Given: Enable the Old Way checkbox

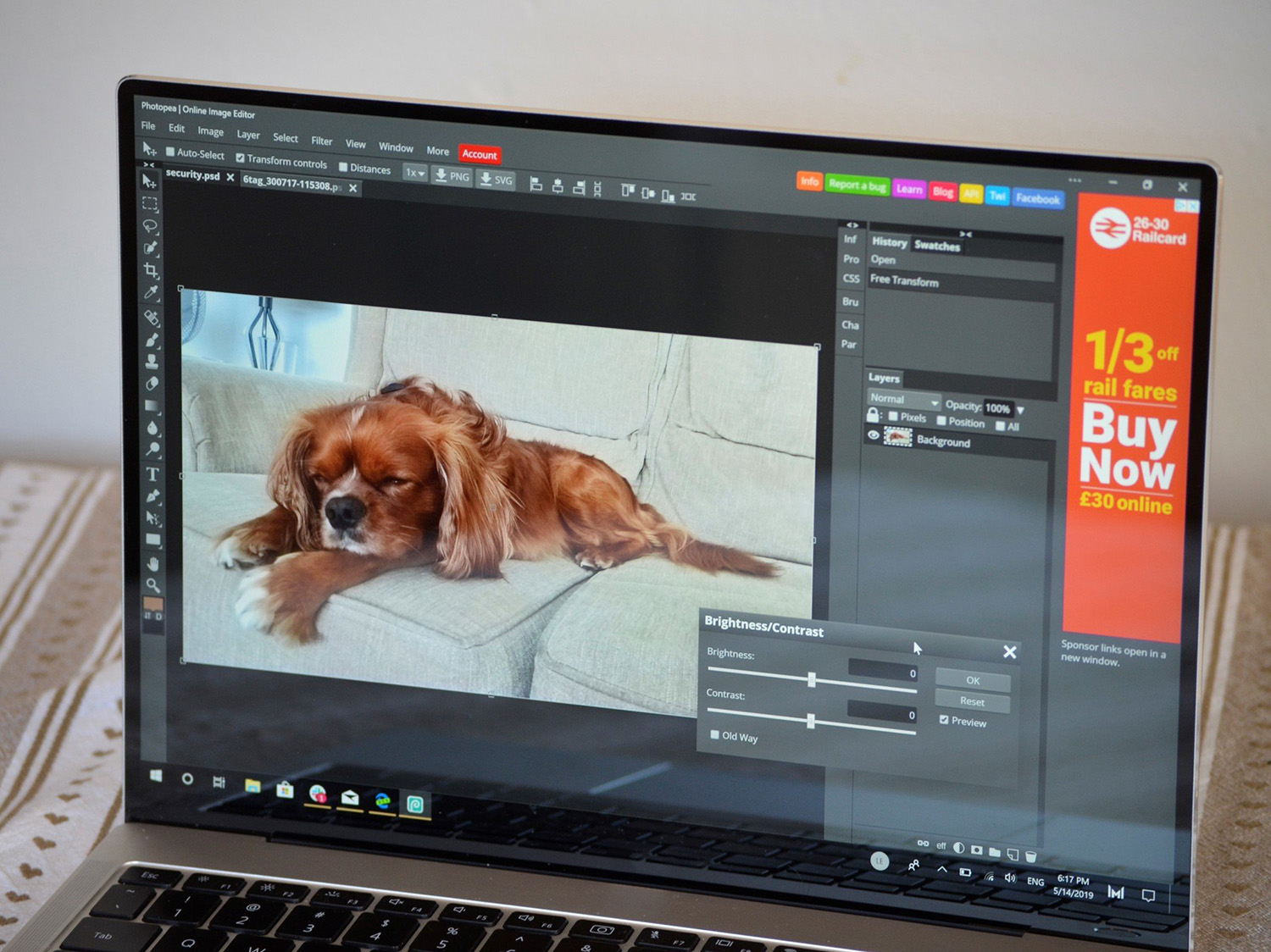Looking at the screenshot, I should 714,734.
